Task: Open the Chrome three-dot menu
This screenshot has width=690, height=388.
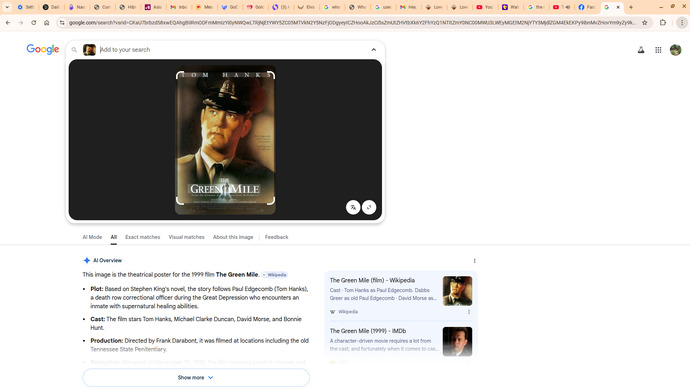Action: click(x=682, y=22)
